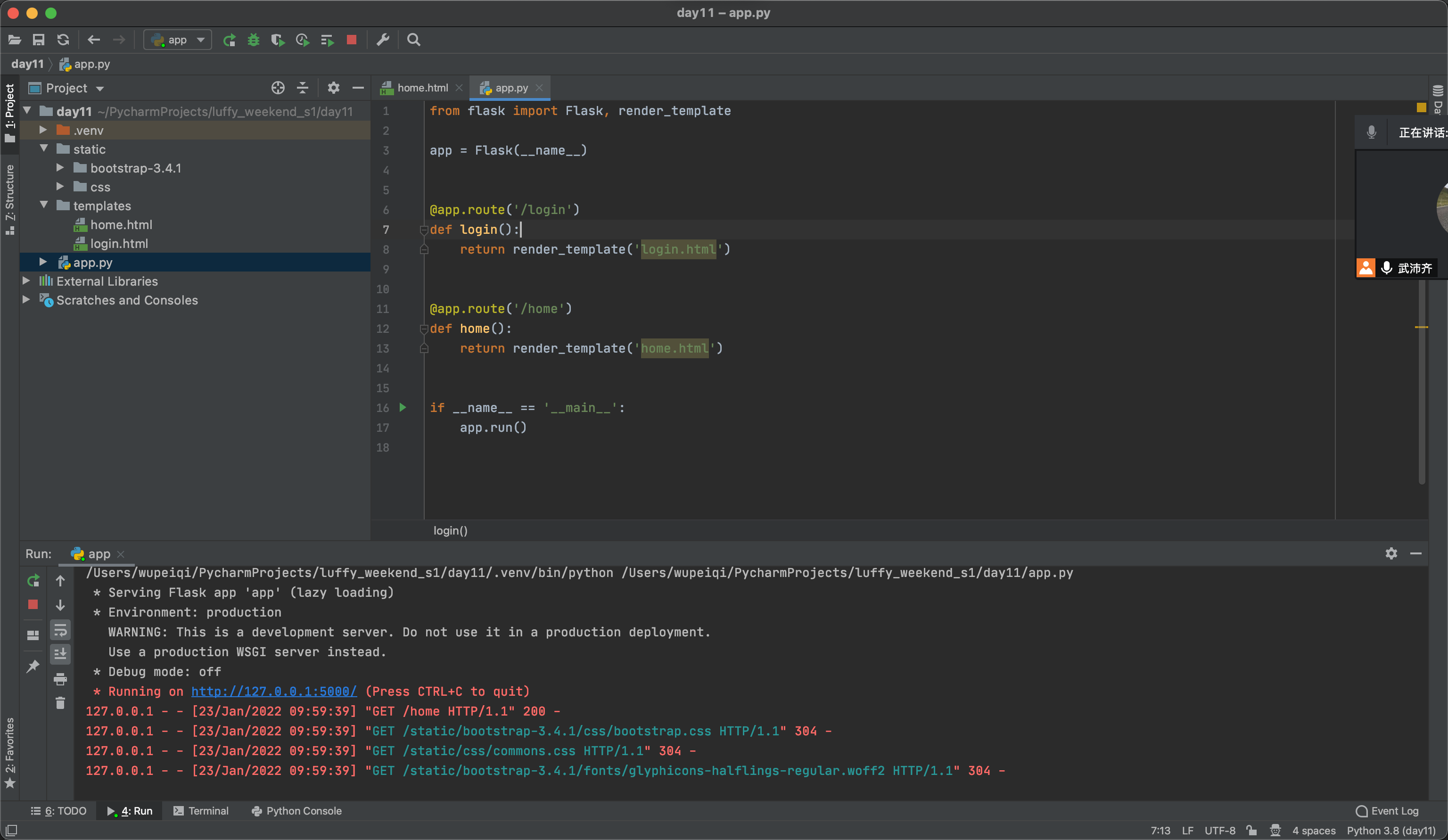
Task: Run main via gutter arrow on line 16
Action: coord(403,407)
